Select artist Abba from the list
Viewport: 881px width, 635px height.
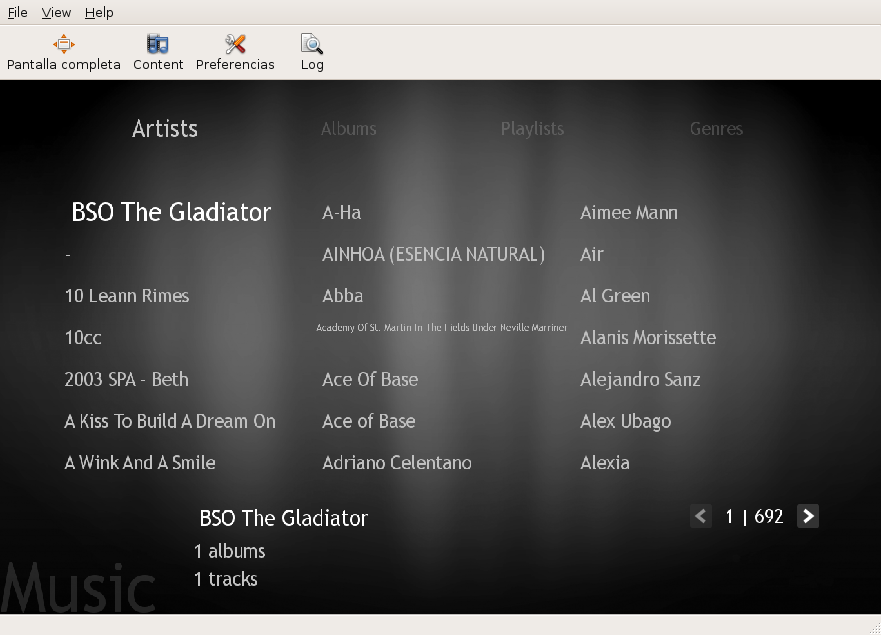342,296
